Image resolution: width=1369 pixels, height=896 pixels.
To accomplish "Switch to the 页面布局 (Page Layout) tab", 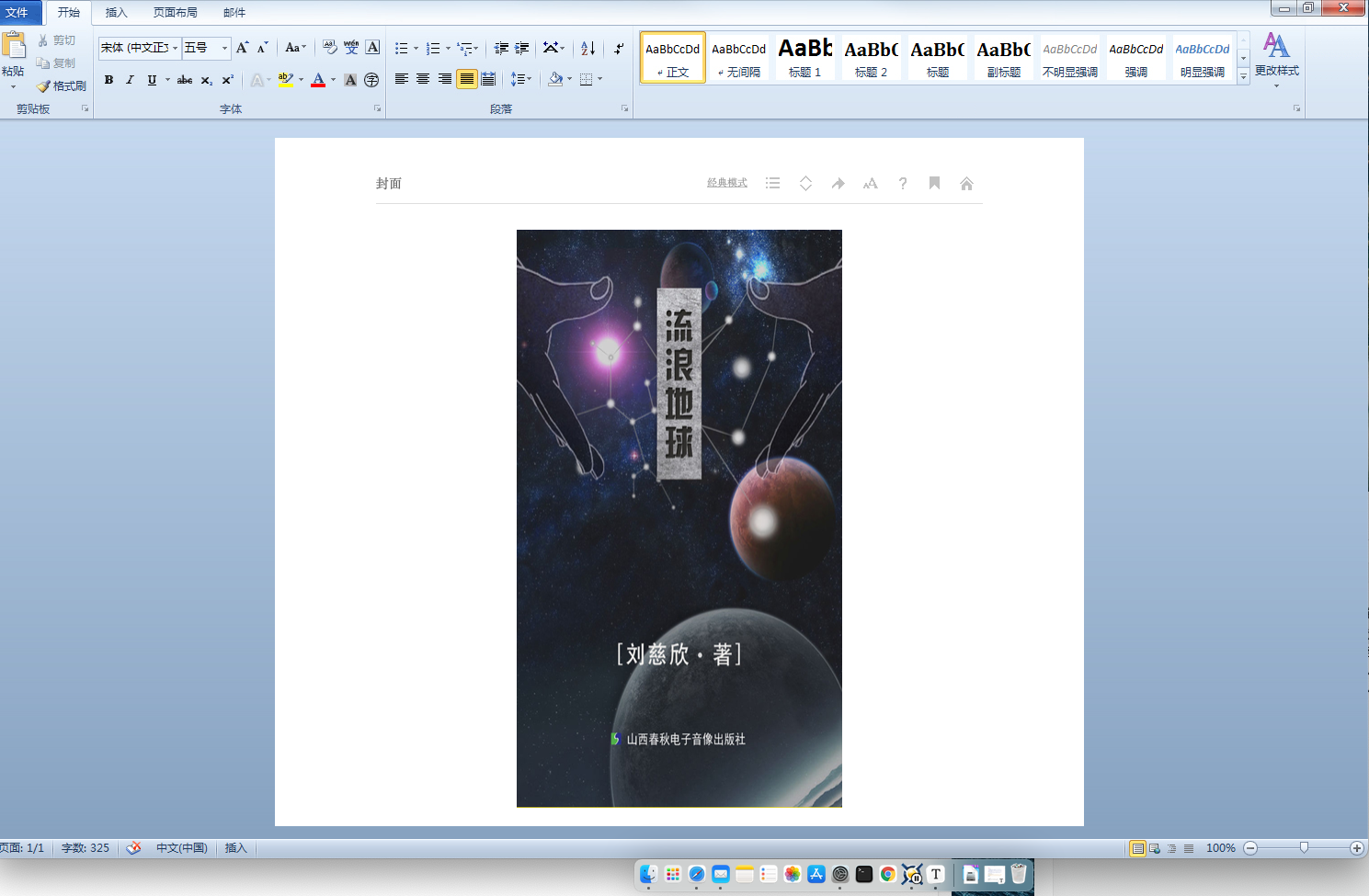I will (176, 13).
